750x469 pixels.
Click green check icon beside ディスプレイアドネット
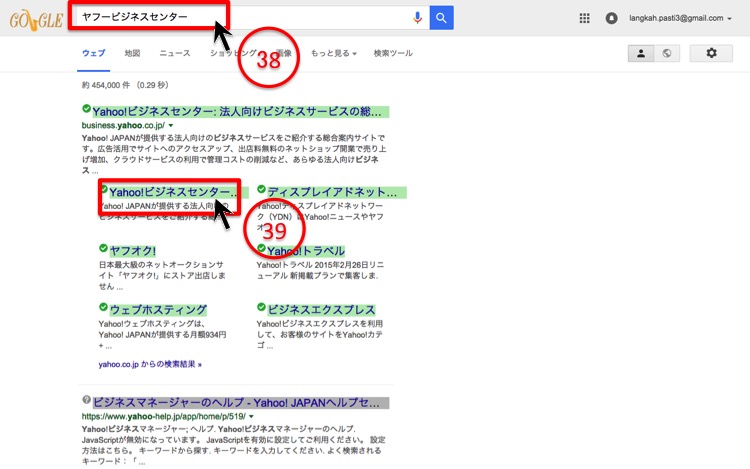point(261,189)
